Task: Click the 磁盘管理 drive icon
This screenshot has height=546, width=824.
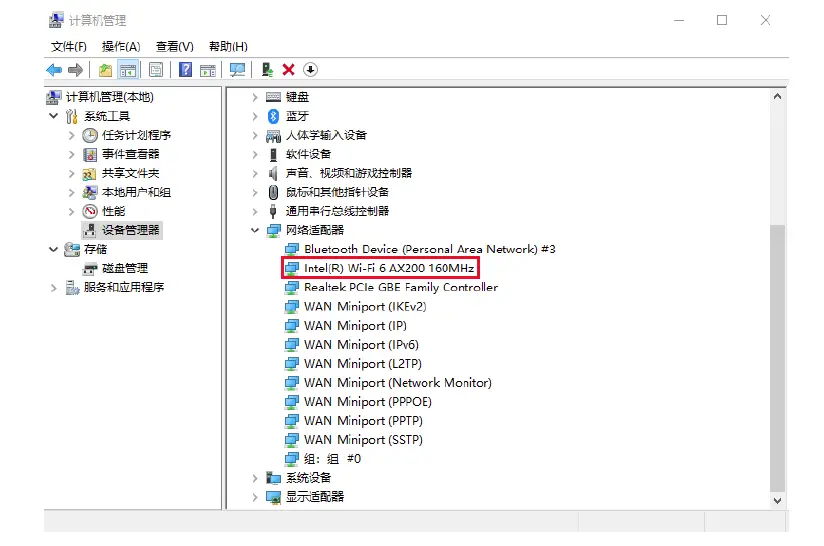Action: [x=90, y=269]
